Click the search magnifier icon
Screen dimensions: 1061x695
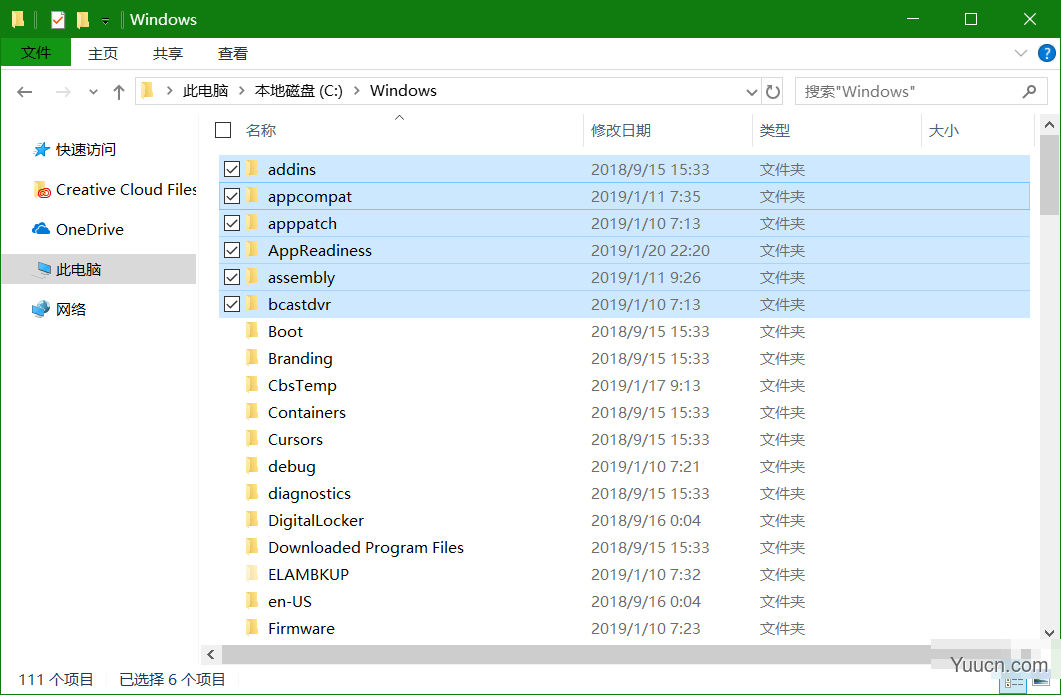(1029, 91)
